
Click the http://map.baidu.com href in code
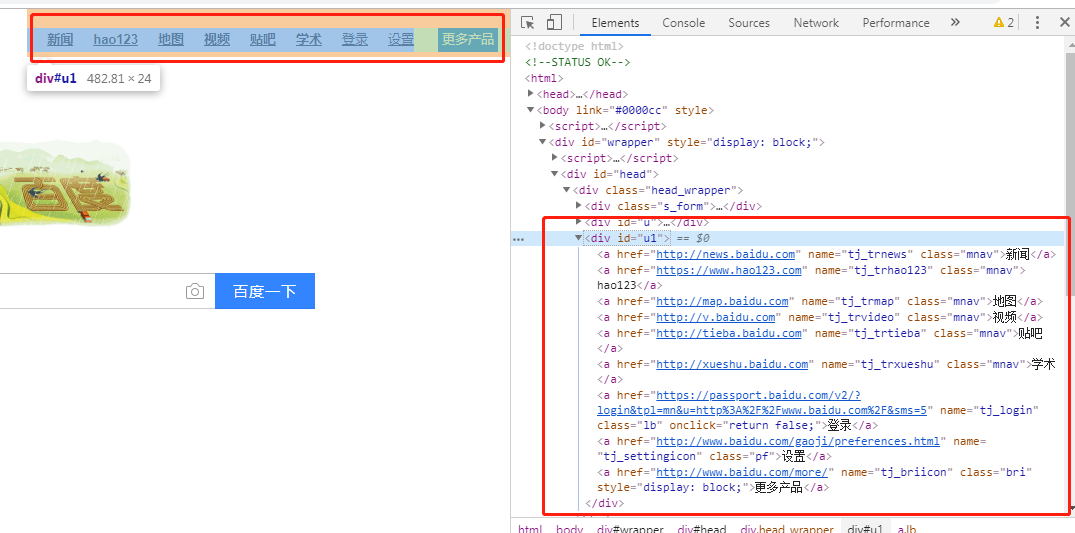[723, 301]
